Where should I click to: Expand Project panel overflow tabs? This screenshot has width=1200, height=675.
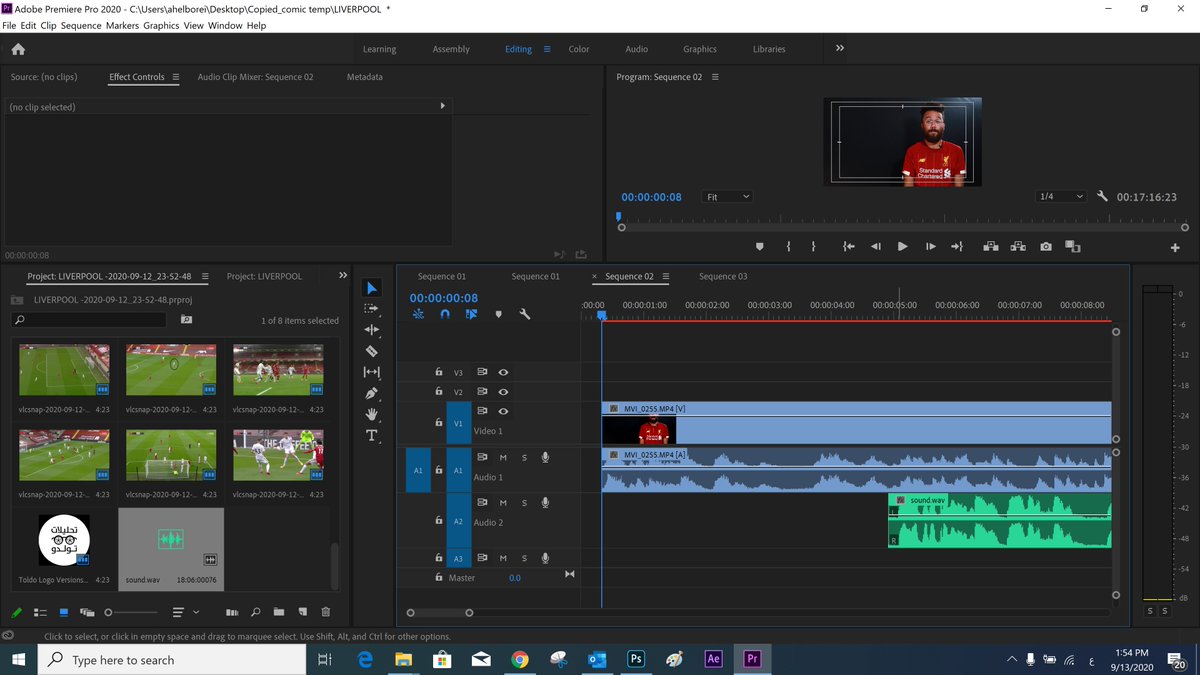coord(343,276)
